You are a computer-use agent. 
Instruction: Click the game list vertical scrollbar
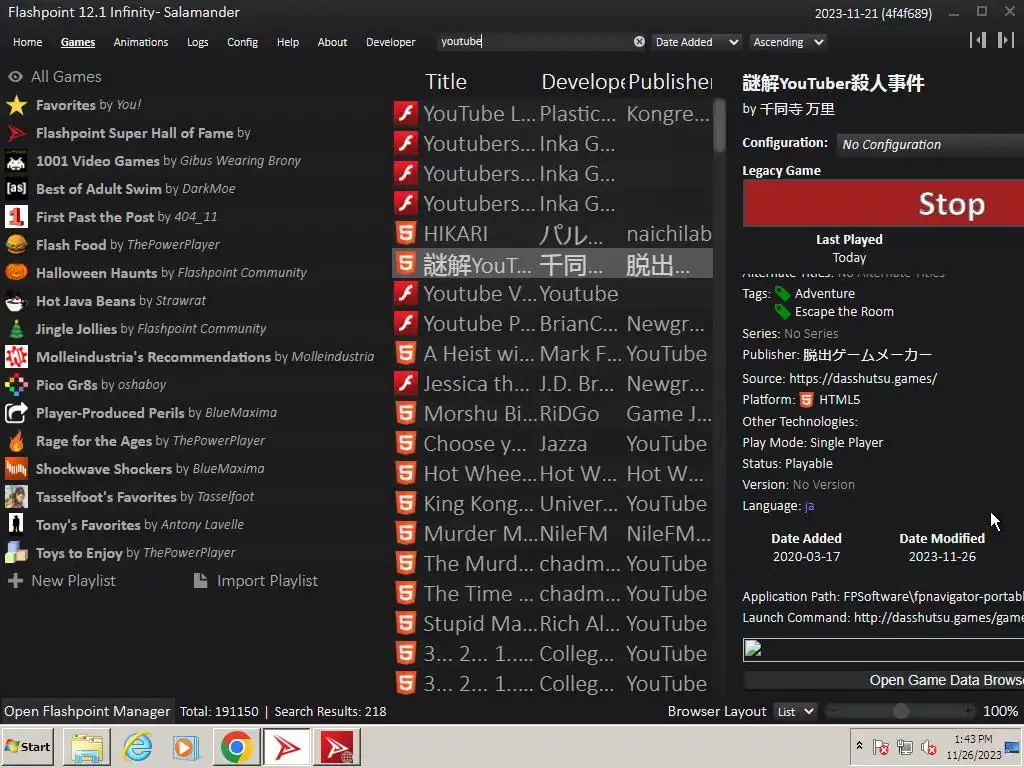pyautogui.click(x=719, y=125)
